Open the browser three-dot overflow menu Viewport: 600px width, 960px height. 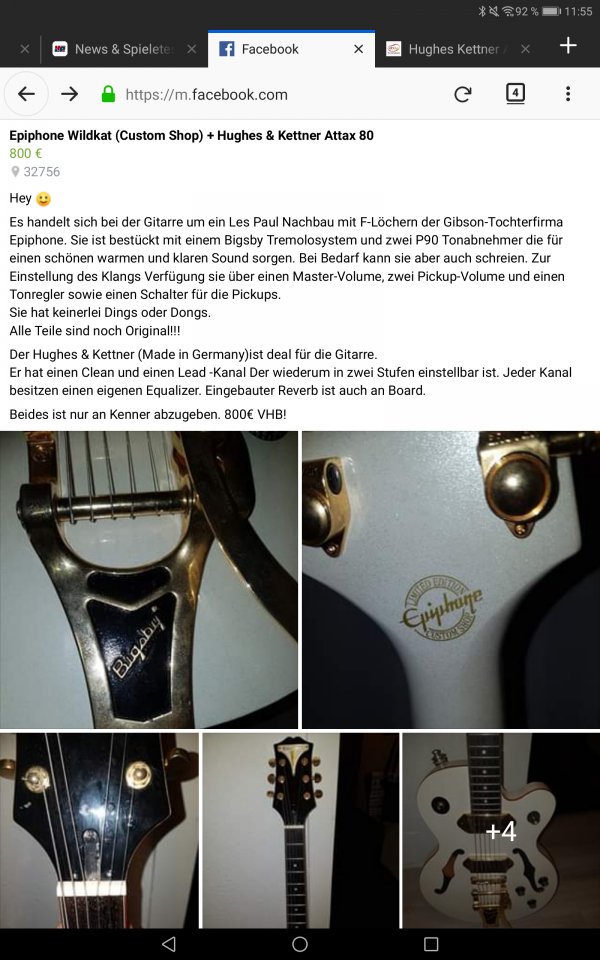pyautogui.click(x=568, y=94)
